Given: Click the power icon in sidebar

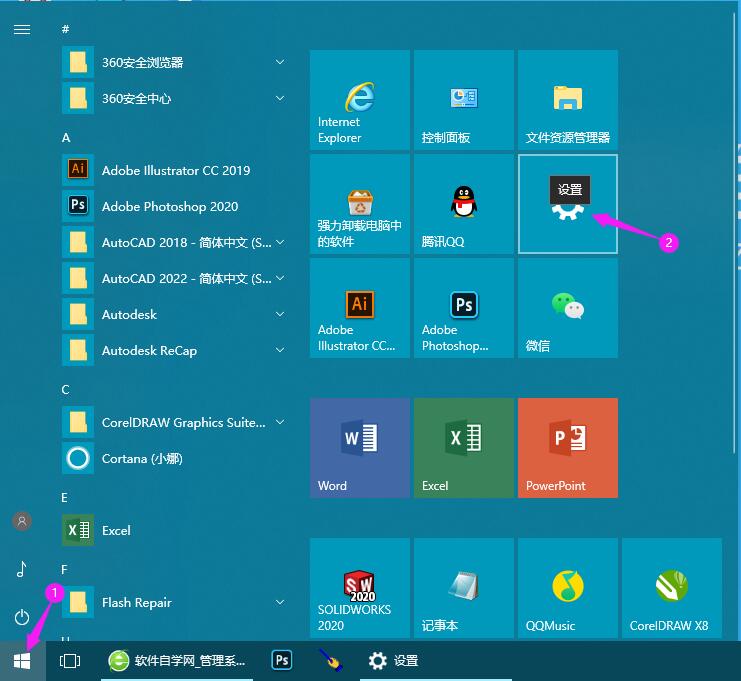Looking at the screenshot, I should point(22,617).
